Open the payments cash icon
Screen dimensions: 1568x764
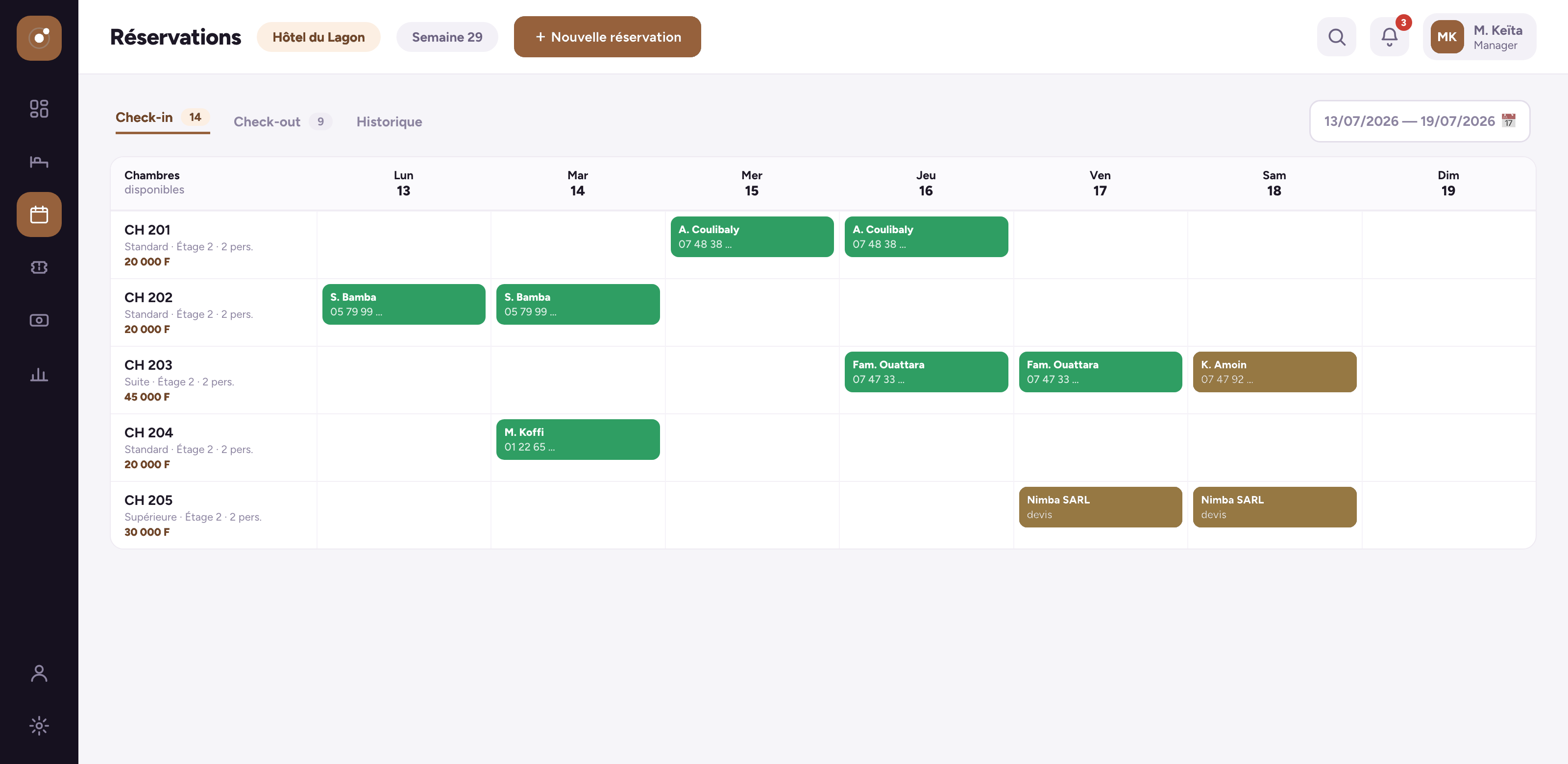(x=39, y=320)
